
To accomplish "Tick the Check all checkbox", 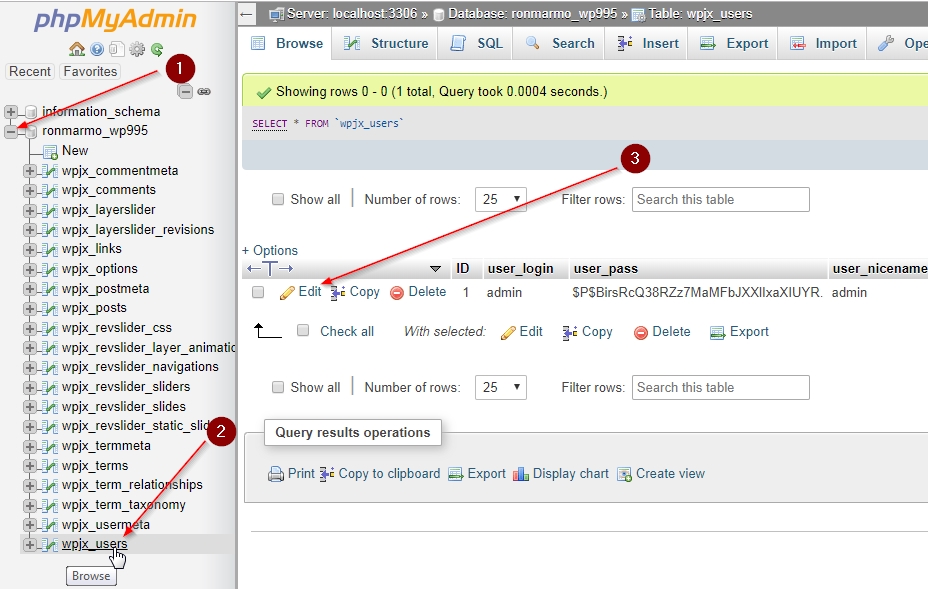I will tap(303, 331).
